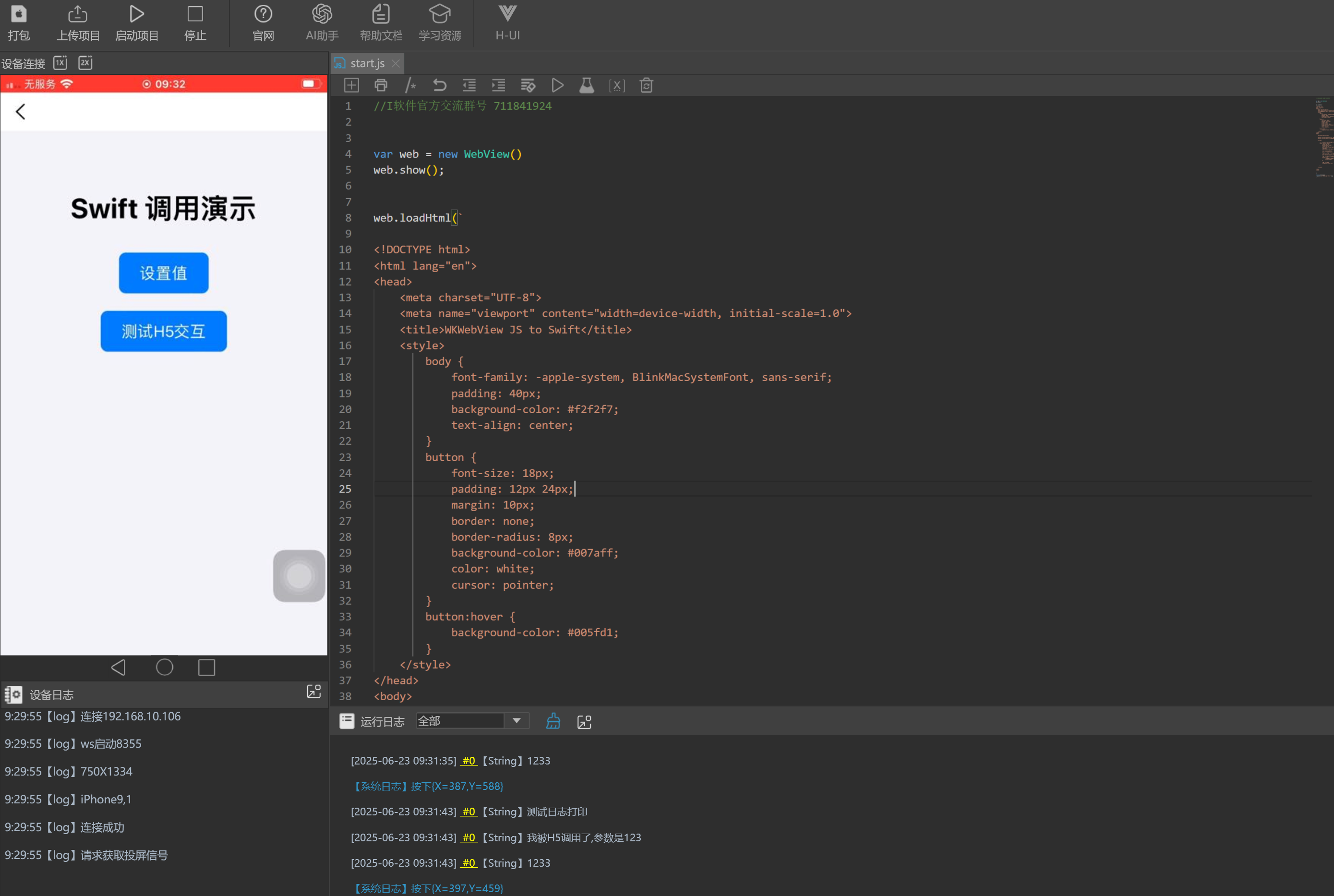Click the [x] variable icon
The width and height of the screenshot is (1334, 896).
(x=617, y=86)
